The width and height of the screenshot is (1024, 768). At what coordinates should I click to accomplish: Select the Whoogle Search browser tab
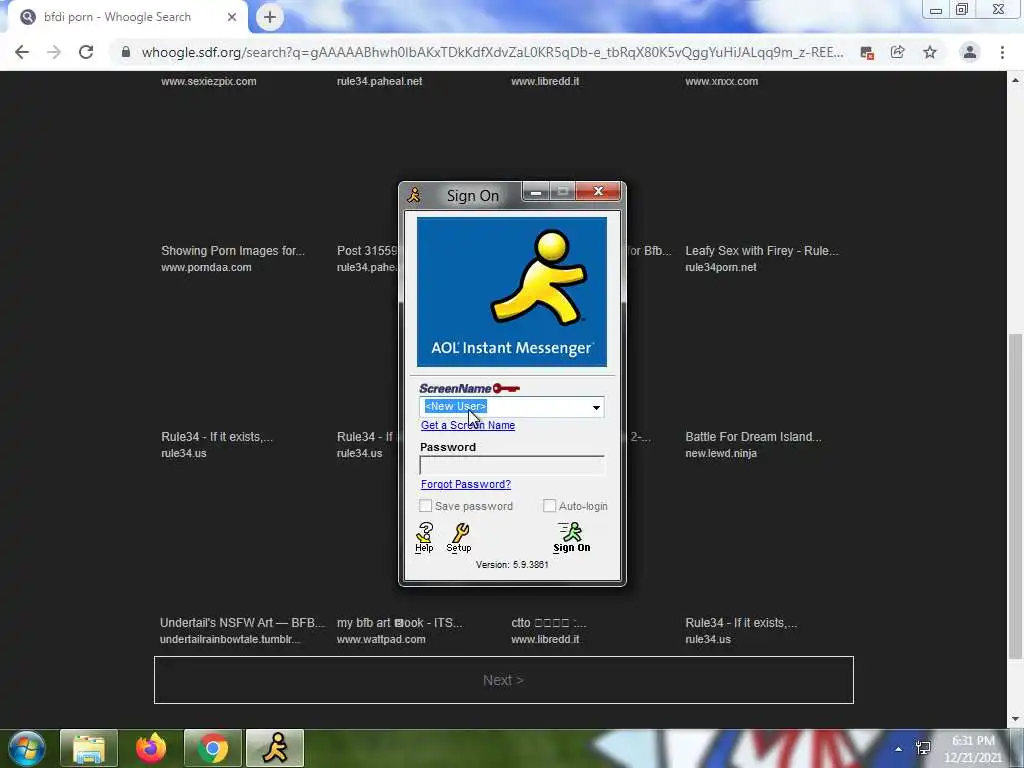[x=127, y=17]
